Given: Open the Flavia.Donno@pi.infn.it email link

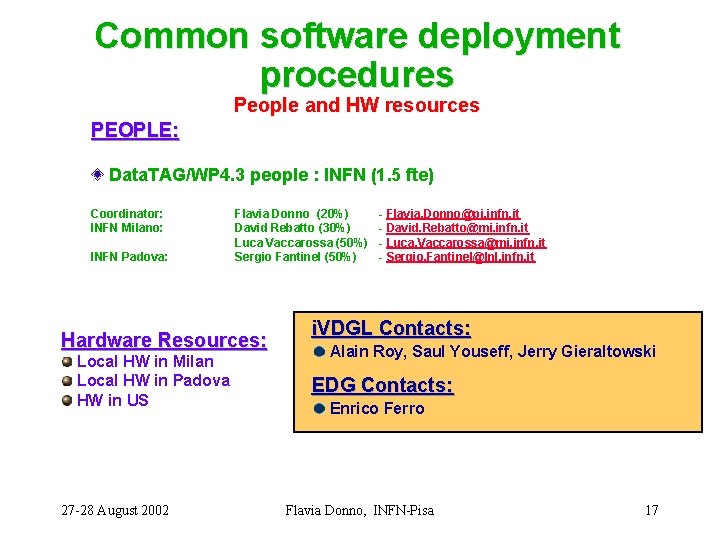Looking at the screenshot, I should pyautogui.click(x=453, y=214).
